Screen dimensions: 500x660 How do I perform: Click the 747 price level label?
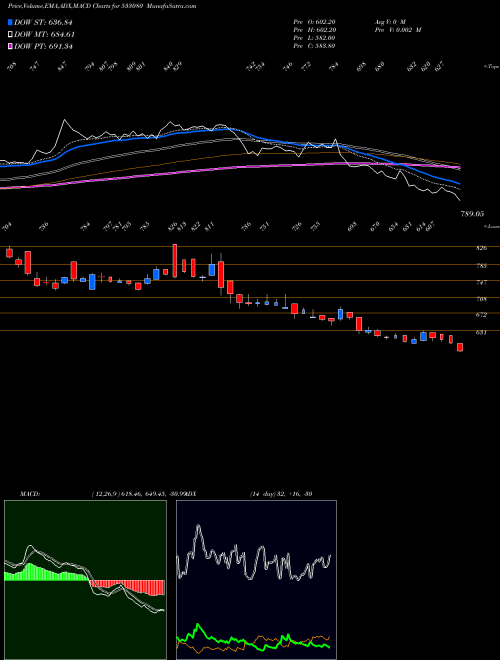point(481,282)
